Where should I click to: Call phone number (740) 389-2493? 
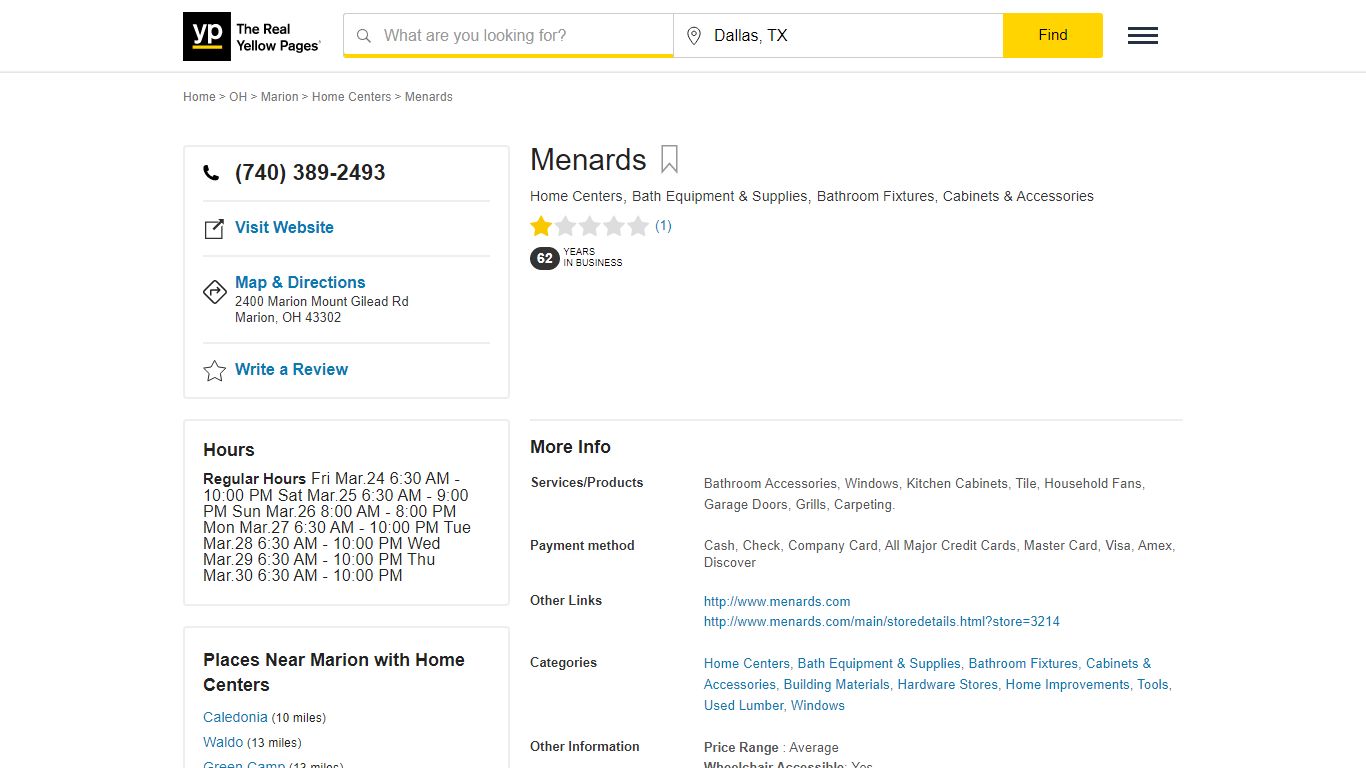(x=310, y=173)
